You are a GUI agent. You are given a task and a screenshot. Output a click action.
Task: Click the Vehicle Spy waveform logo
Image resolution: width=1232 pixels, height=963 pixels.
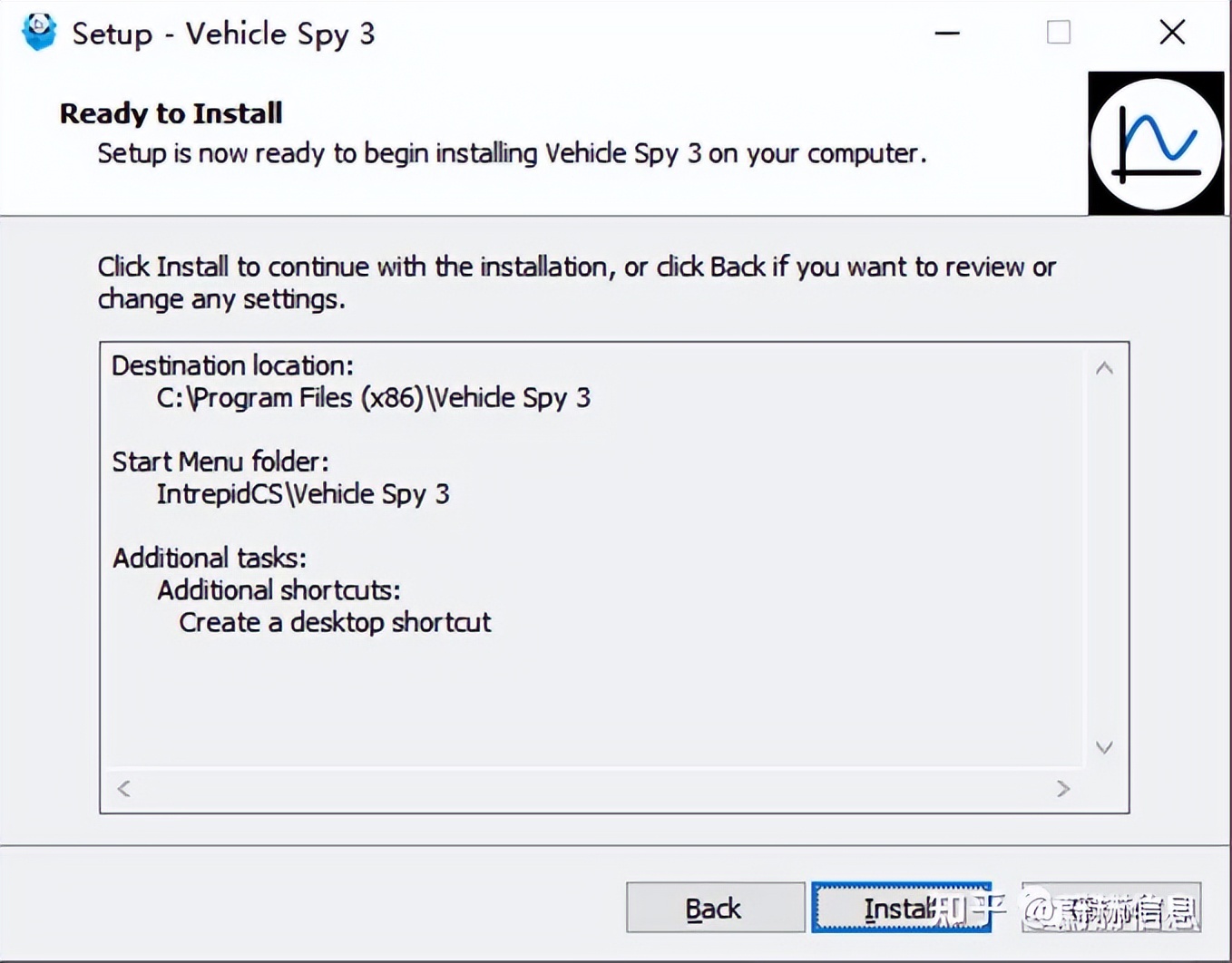click(x=1155, y=143)
